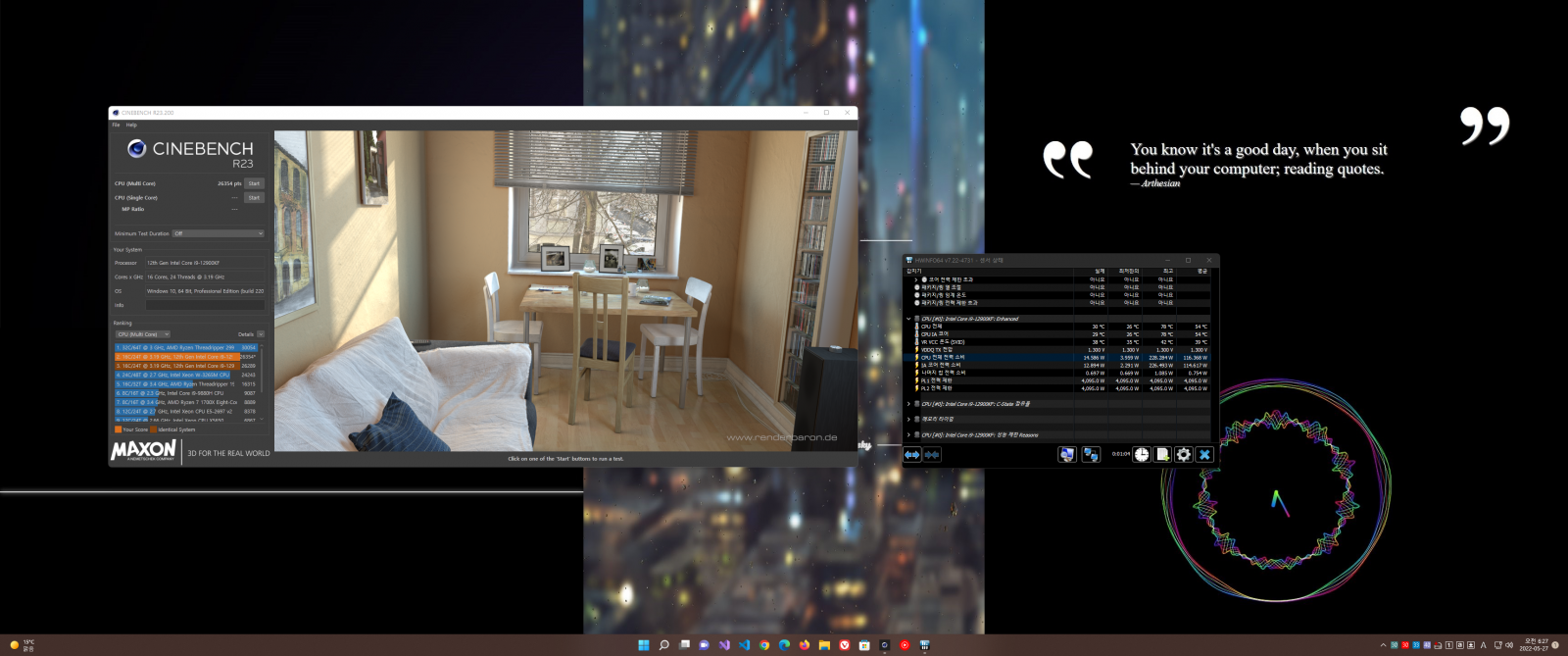Expand the CPU limit Reasons sensor group

pos(908,434)
